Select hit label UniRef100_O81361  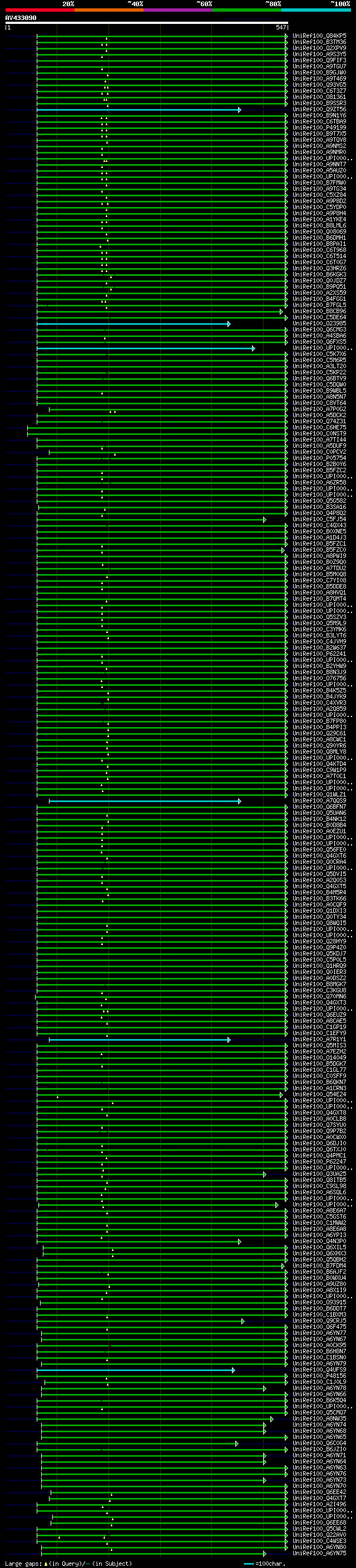(319, 97)
